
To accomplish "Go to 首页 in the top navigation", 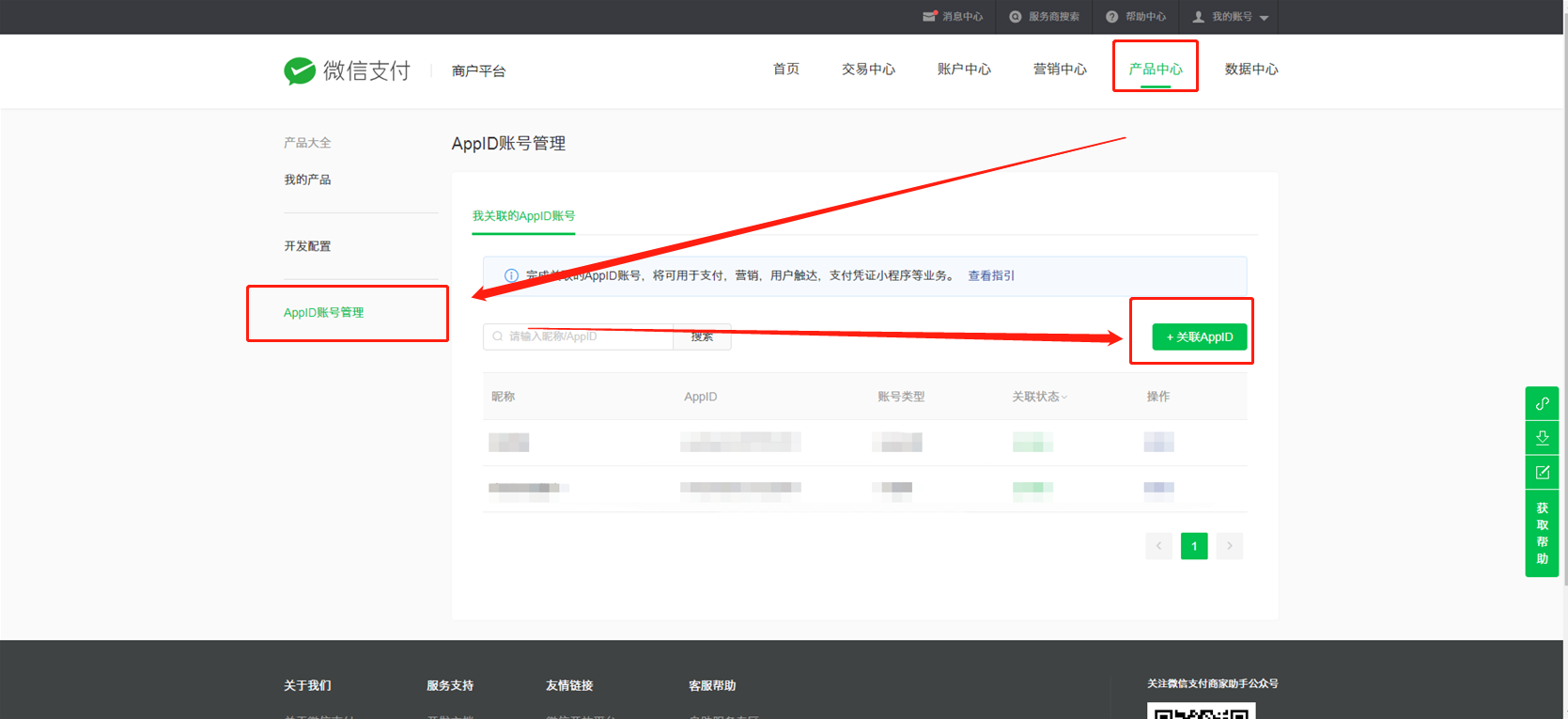I will (x=786, y=69).
